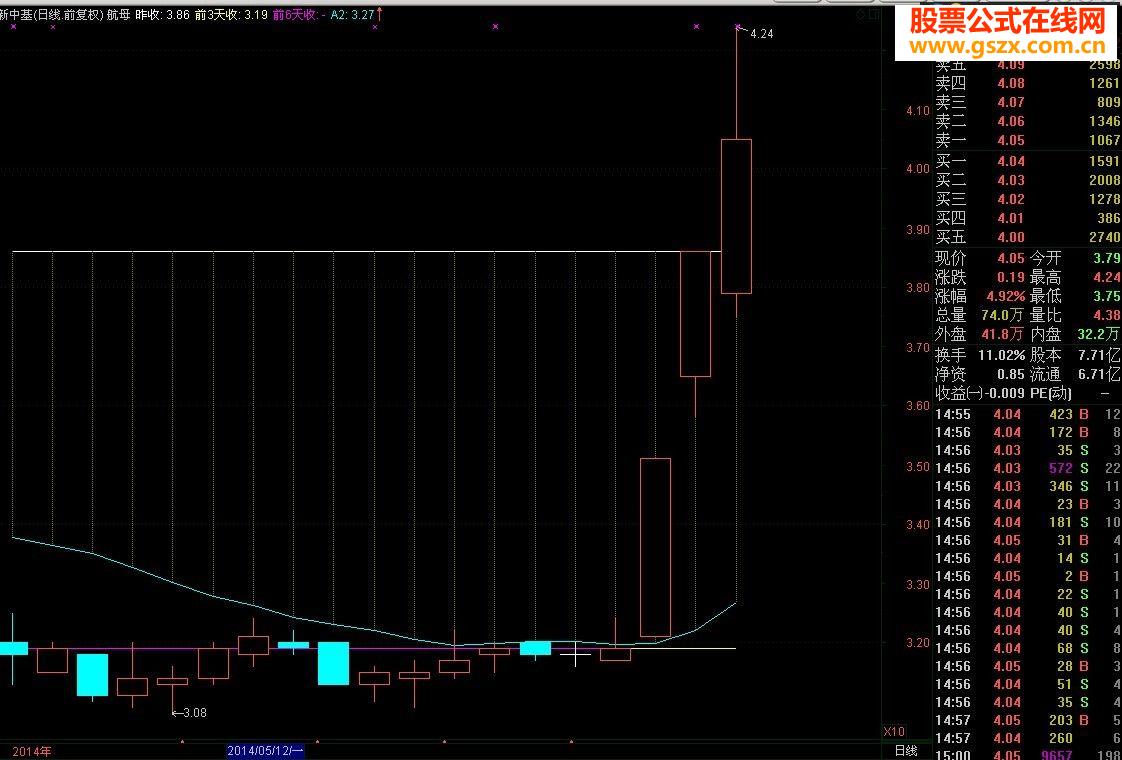The width and height of the screenshot is (1122, 760).
Task: Click the white crosshair cursor marker
Action: point(575,653)
